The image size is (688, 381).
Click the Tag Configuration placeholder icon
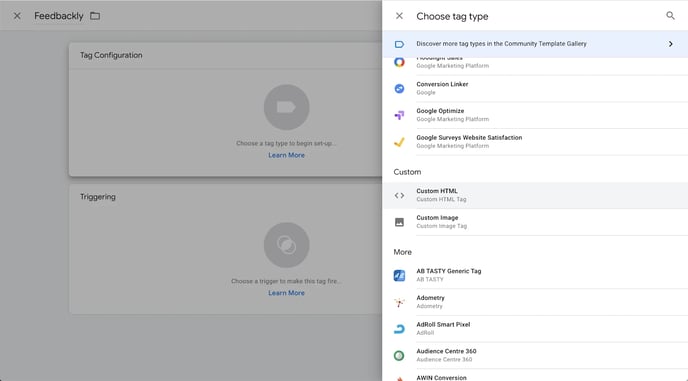[x=286, y=107]
